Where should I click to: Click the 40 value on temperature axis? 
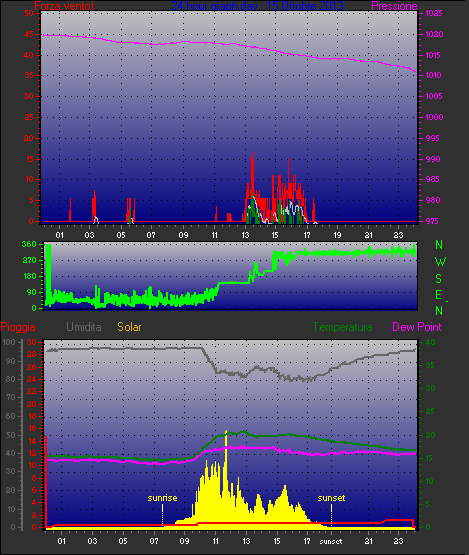[430, 343]
